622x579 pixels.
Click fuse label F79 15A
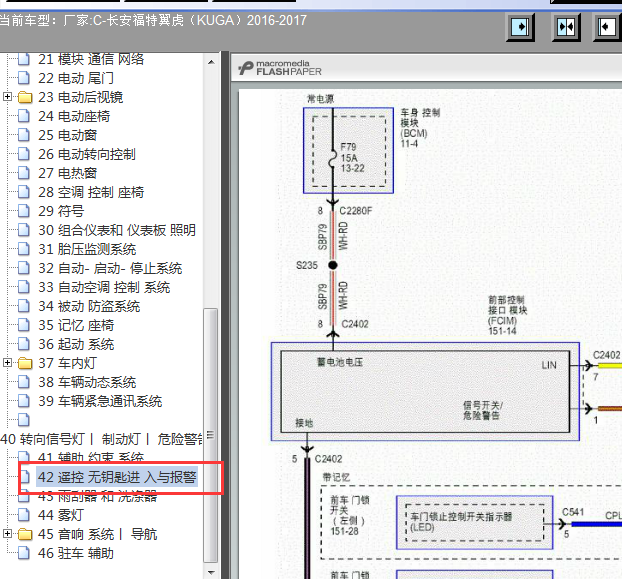[x=349, y=152]
